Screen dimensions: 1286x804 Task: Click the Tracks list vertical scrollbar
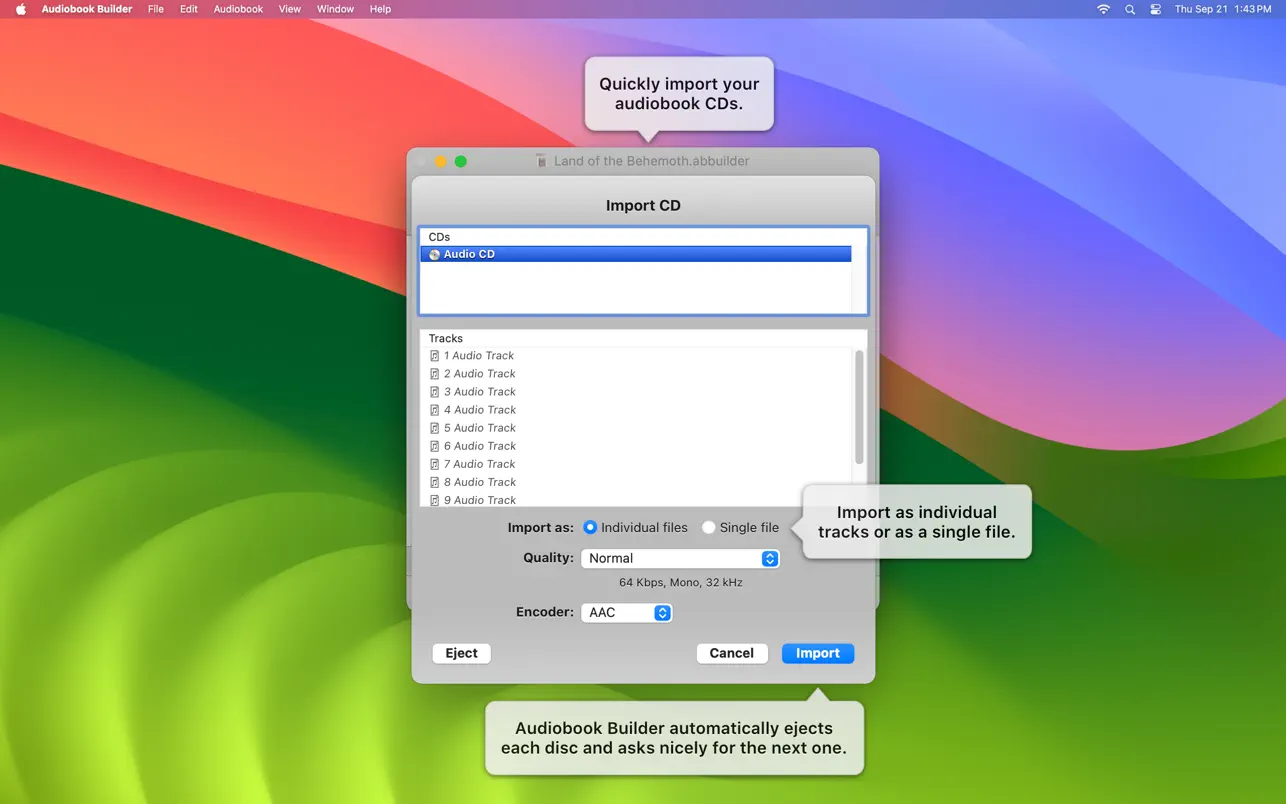point(859,407)
